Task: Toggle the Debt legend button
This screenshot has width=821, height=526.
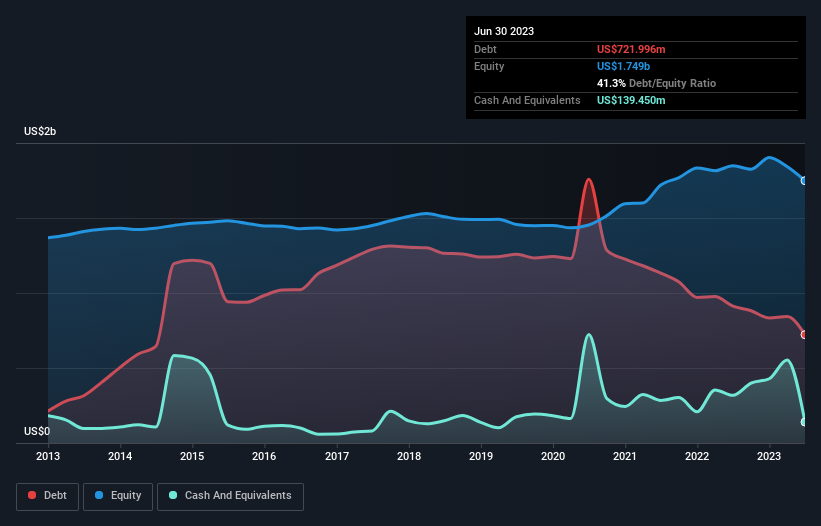Action: pos(47,496)
